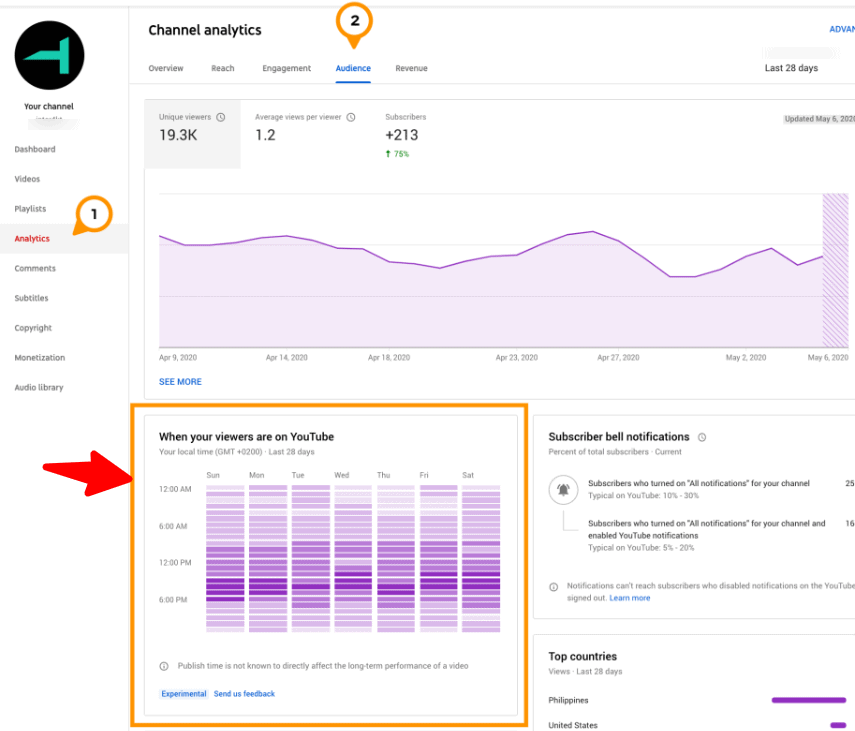Image resolution: width=855 pixels, height=731 pixels.
Task: Click info icon beside notifications disclaimer
Action: [554, 587]
